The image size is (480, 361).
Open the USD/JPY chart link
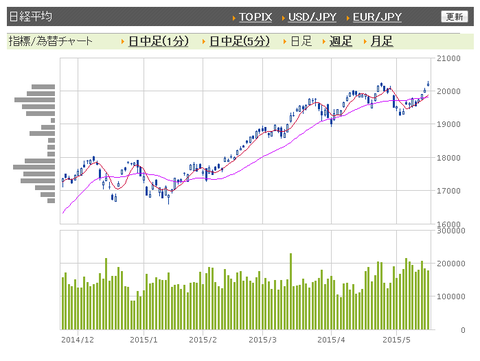pos(312,17)
